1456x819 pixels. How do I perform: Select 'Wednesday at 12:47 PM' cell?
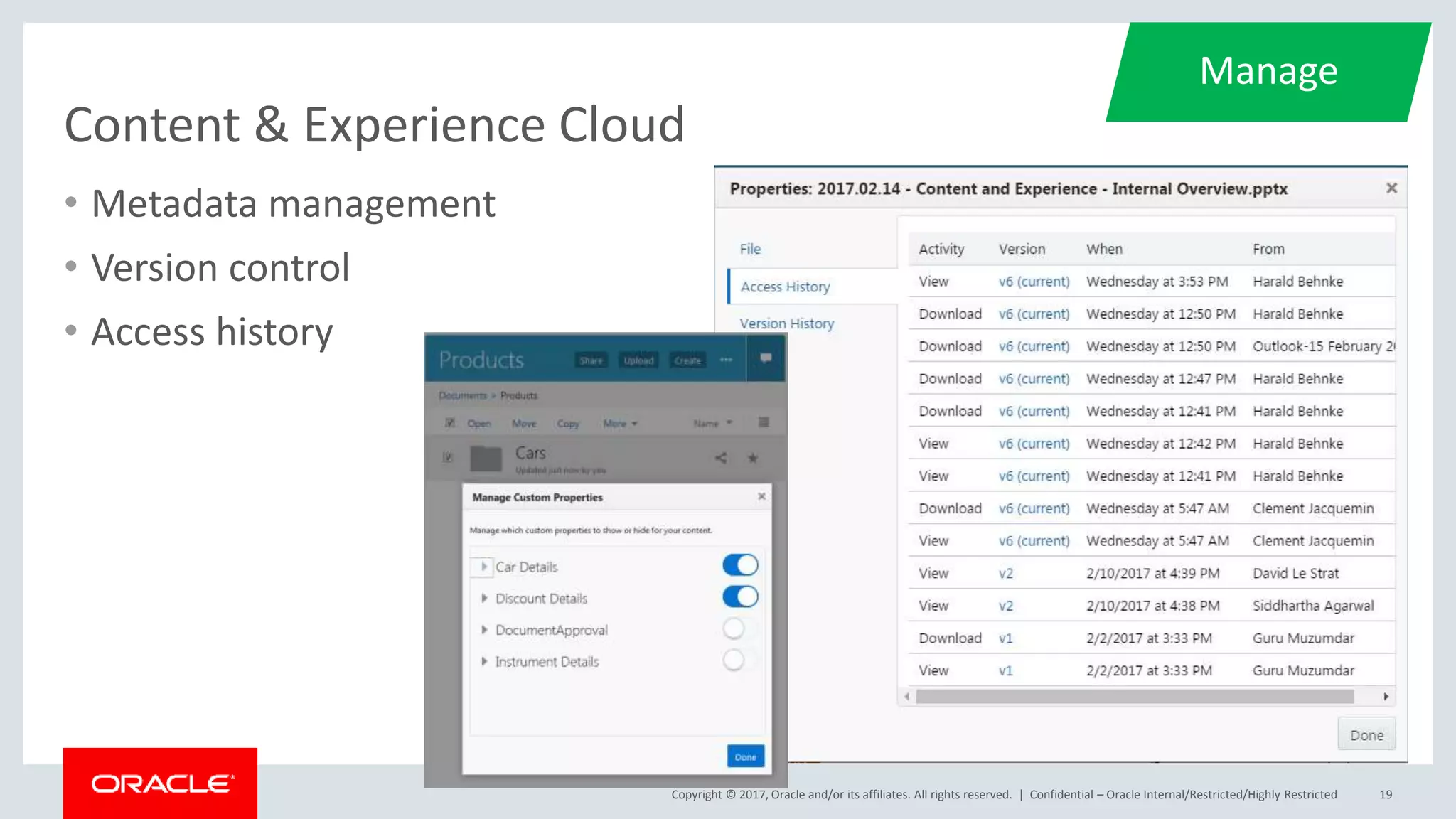[1160, 379]
